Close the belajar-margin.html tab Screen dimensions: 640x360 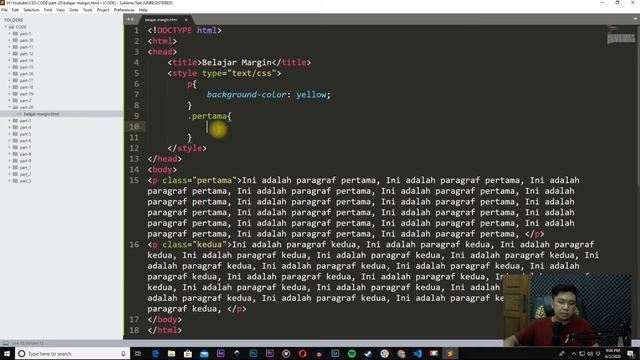click(x=186, y=20)
